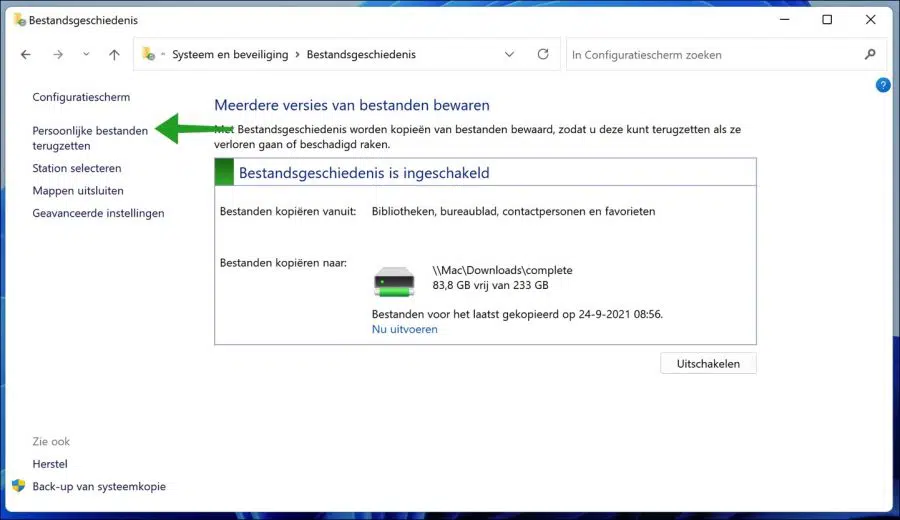
Task: Open the Herstel link
Action: point(50,464)
